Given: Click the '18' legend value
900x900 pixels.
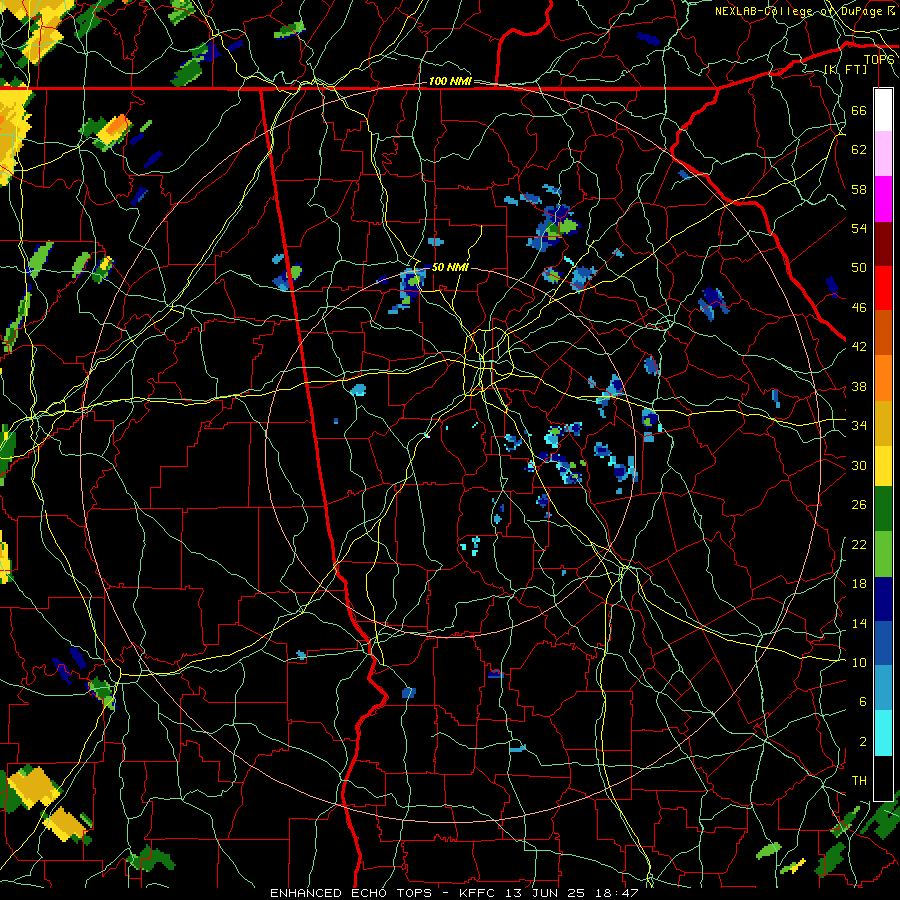Looking at the screenshot, I should click(x=859, y=584).
